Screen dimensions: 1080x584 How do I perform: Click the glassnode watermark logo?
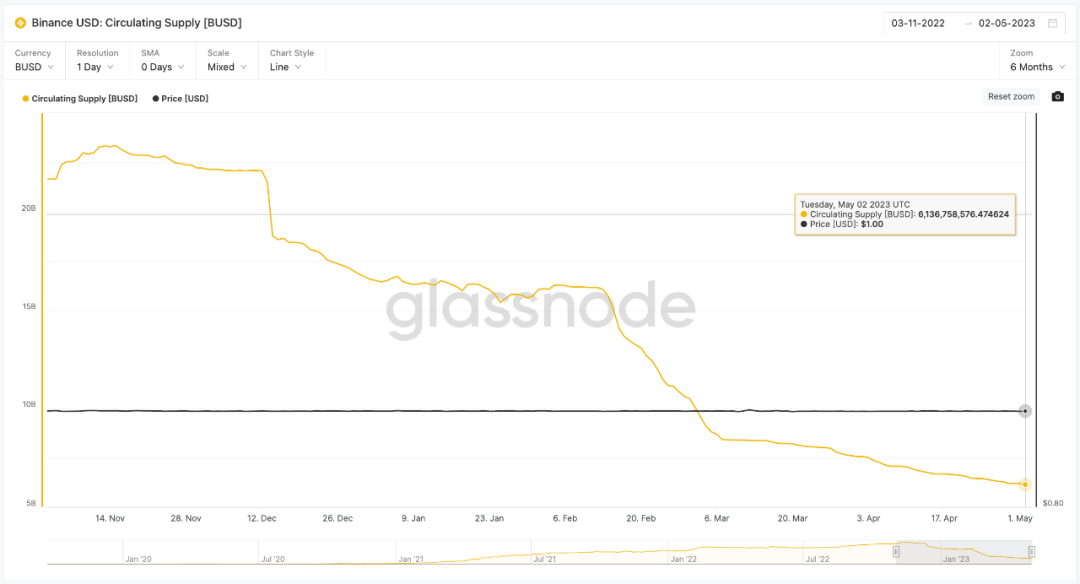click(x=540, y=308)
